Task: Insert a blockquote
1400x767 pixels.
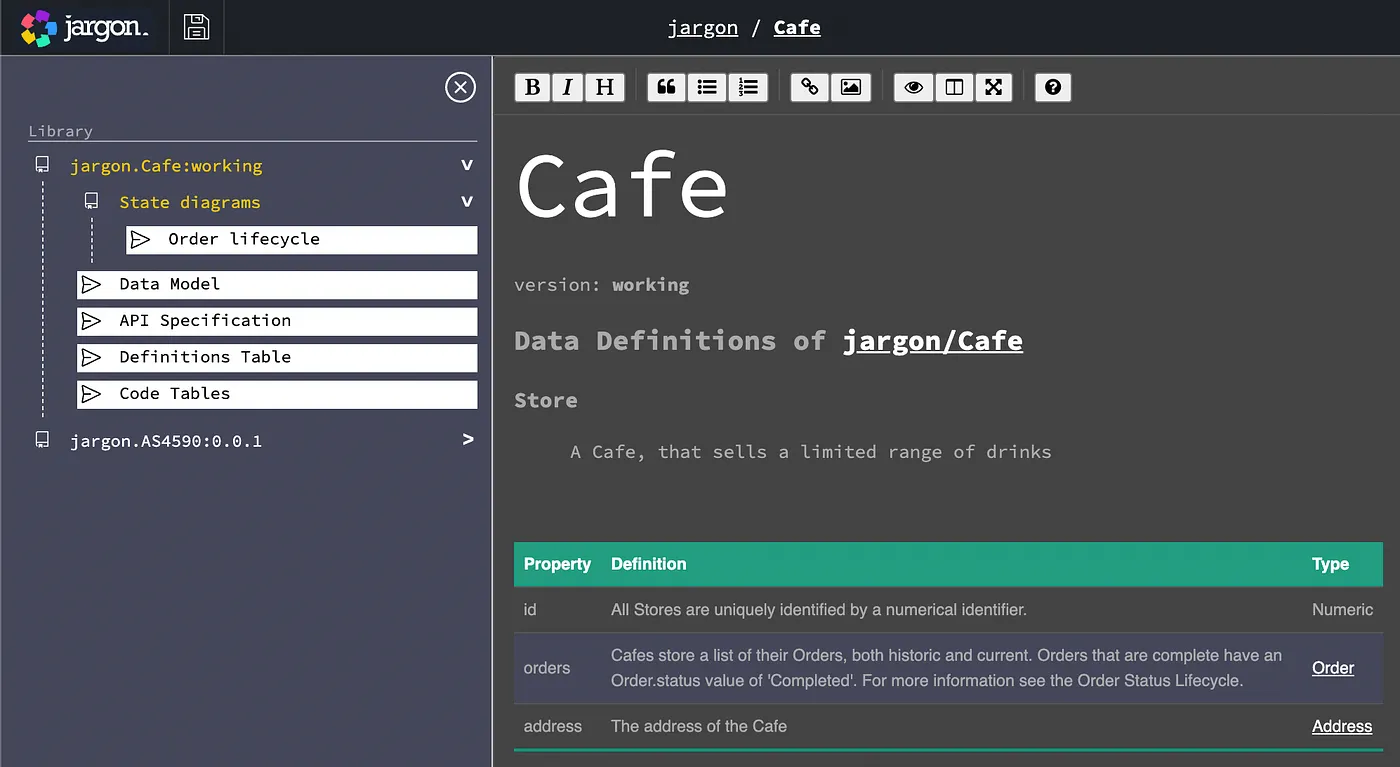Action: tap(666, 87)
